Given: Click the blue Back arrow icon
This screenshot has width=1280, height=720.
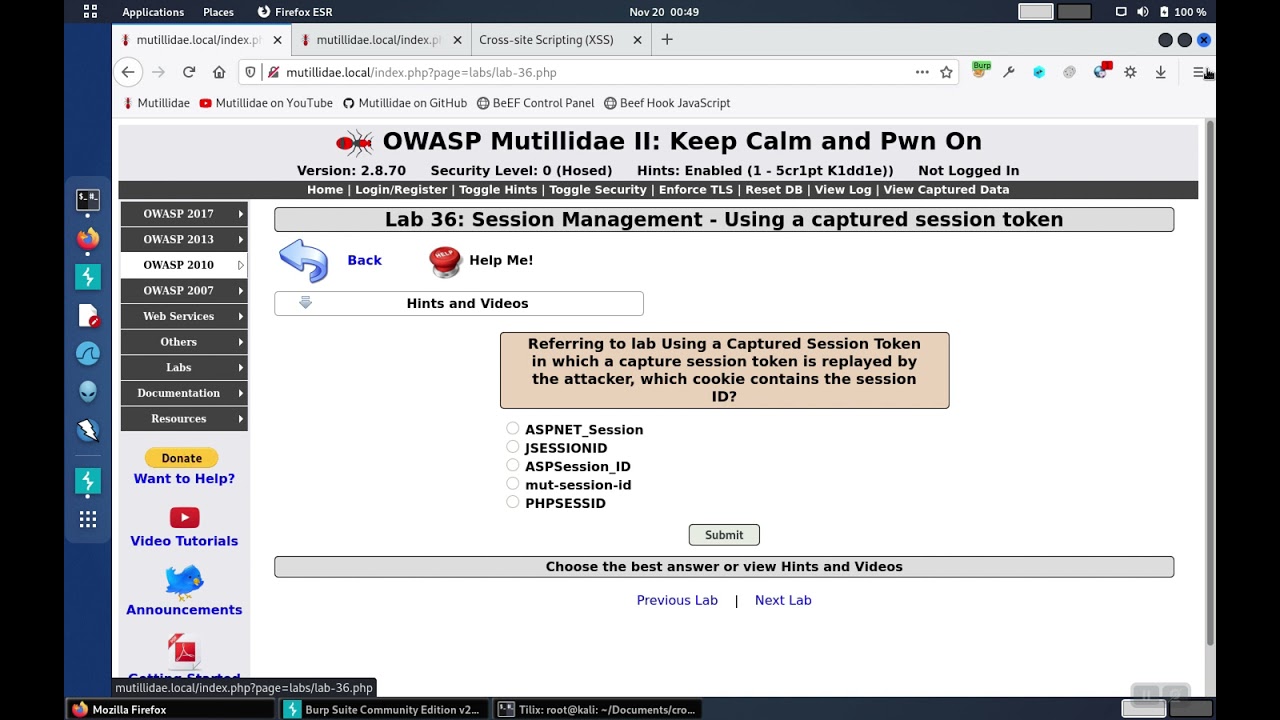Looking at the screenshot, I should pyautogui.click(x=303, y=261).
